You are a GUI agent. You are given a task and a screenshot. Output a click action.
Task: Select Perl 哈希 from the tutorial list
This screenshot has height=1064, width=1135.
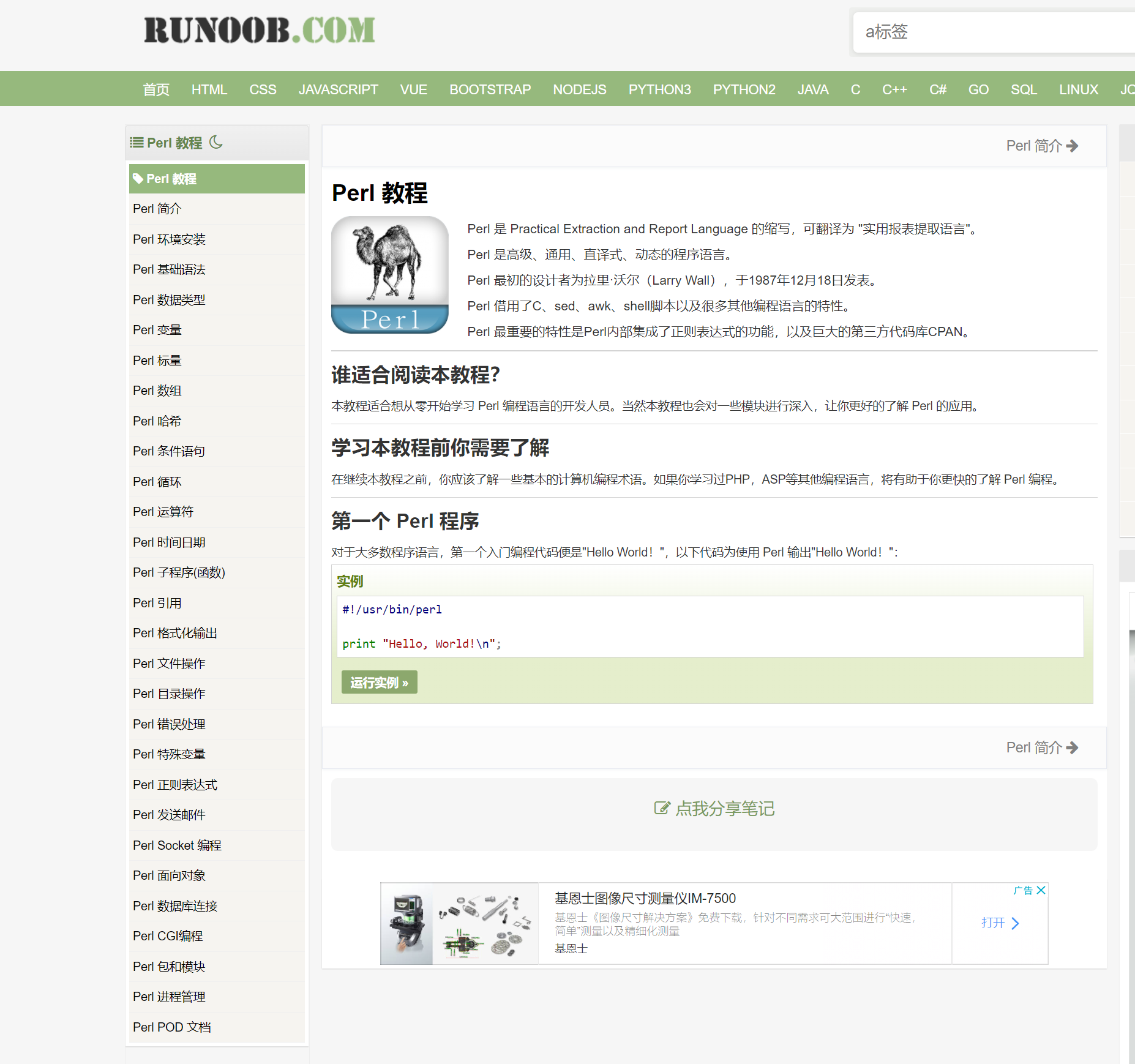tap(157, 421)
